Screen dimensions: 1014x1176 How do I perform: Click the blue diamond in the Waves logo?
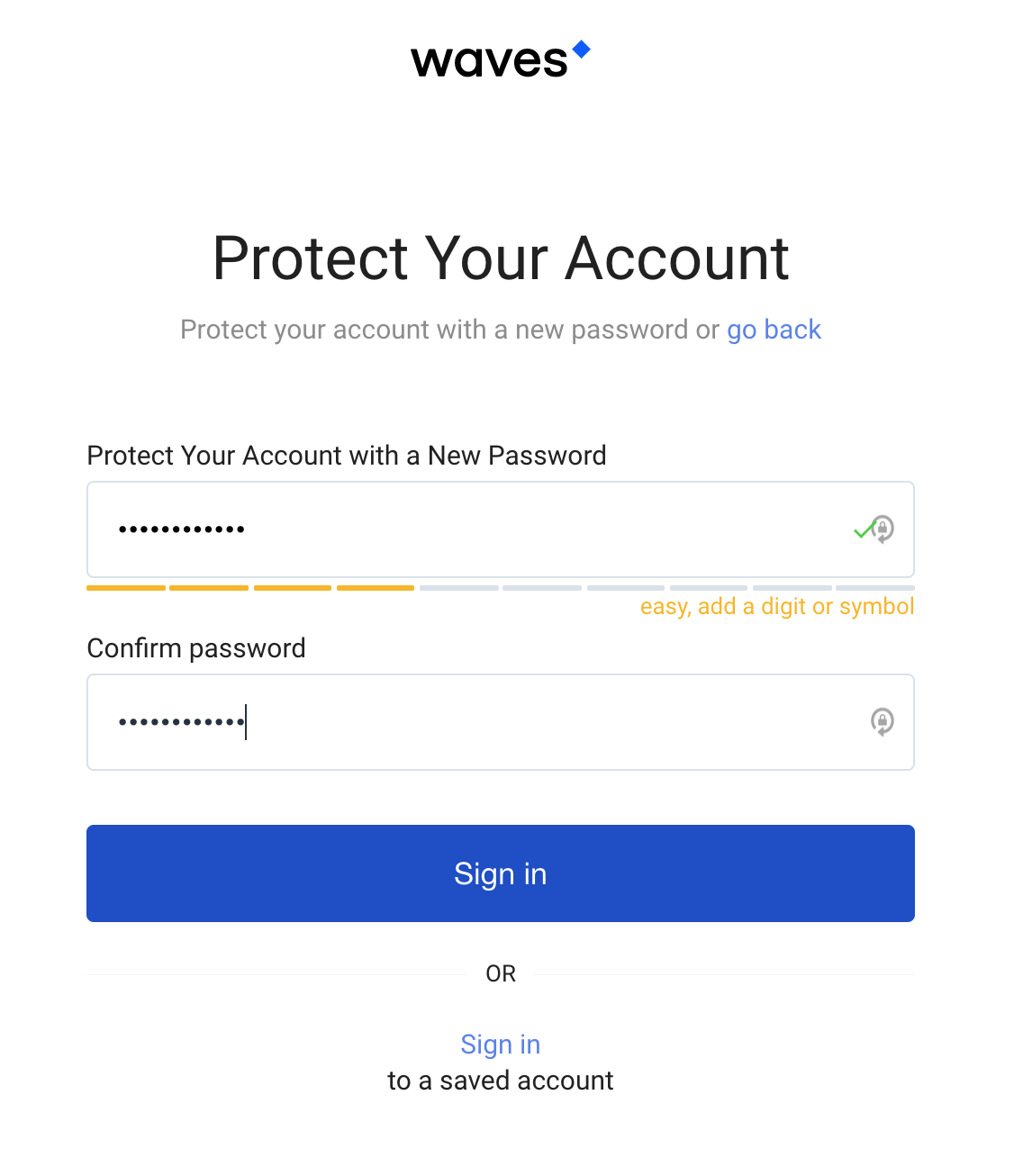point(582,50)
